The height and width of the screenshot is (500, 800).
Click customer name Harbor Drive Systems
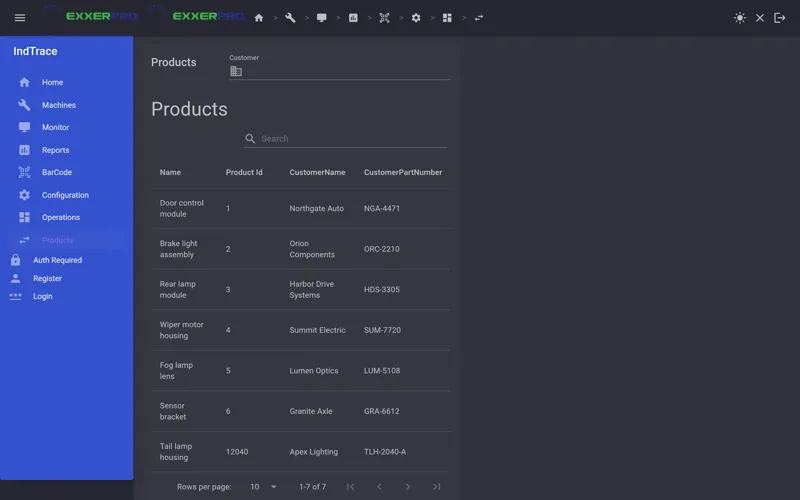tap(312, 290)
